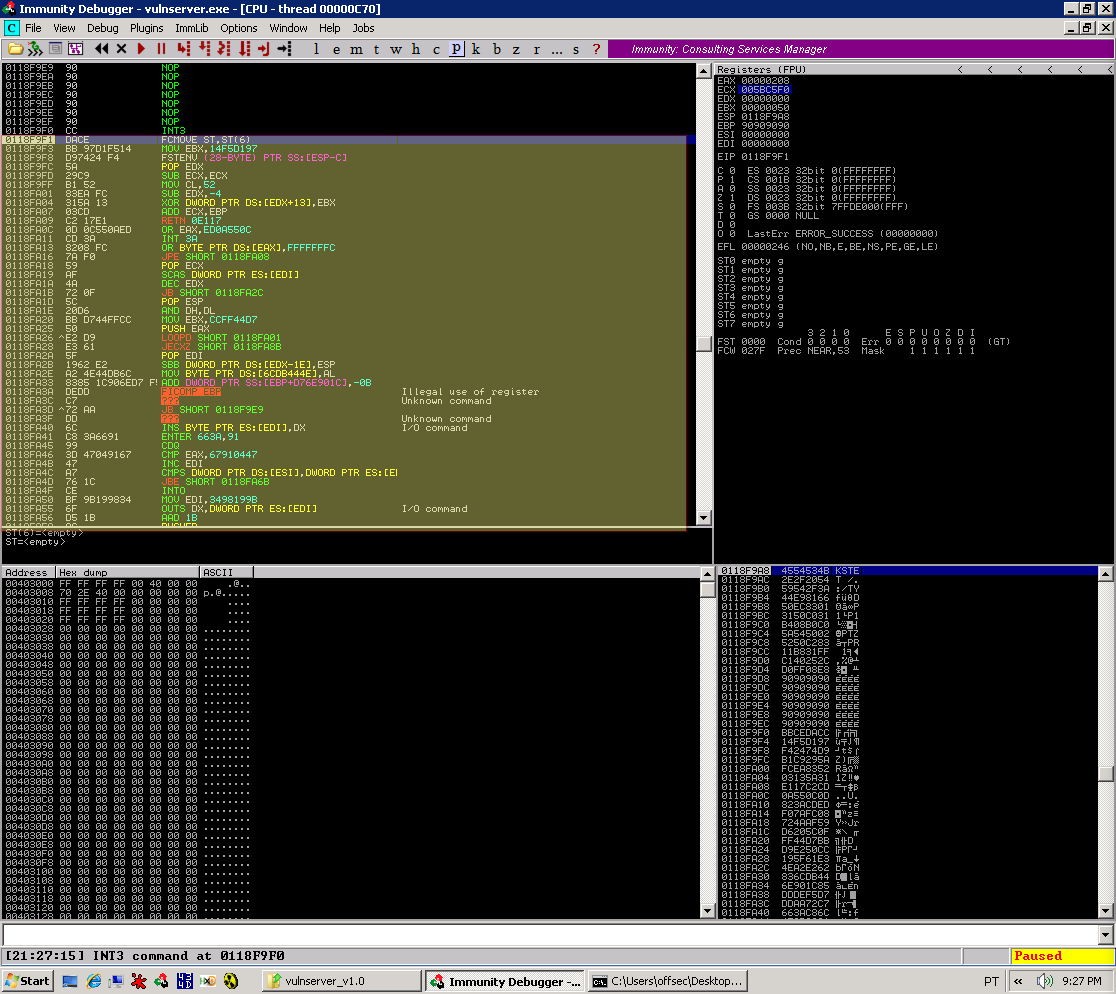Click the Step over toolbar icon

[204, 48]
